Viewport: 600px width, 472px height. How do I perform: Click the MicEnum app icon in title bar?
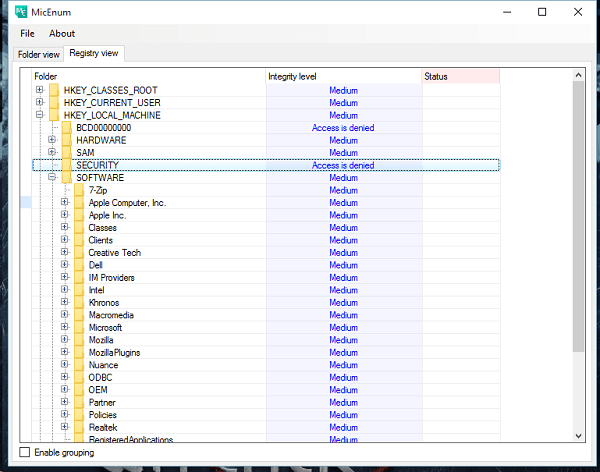click(x=21, y=12)
